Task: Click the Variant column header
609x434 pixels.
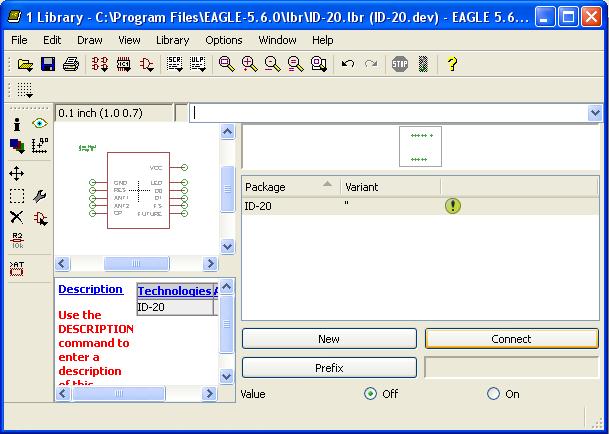Action: [x=391, y=187]
